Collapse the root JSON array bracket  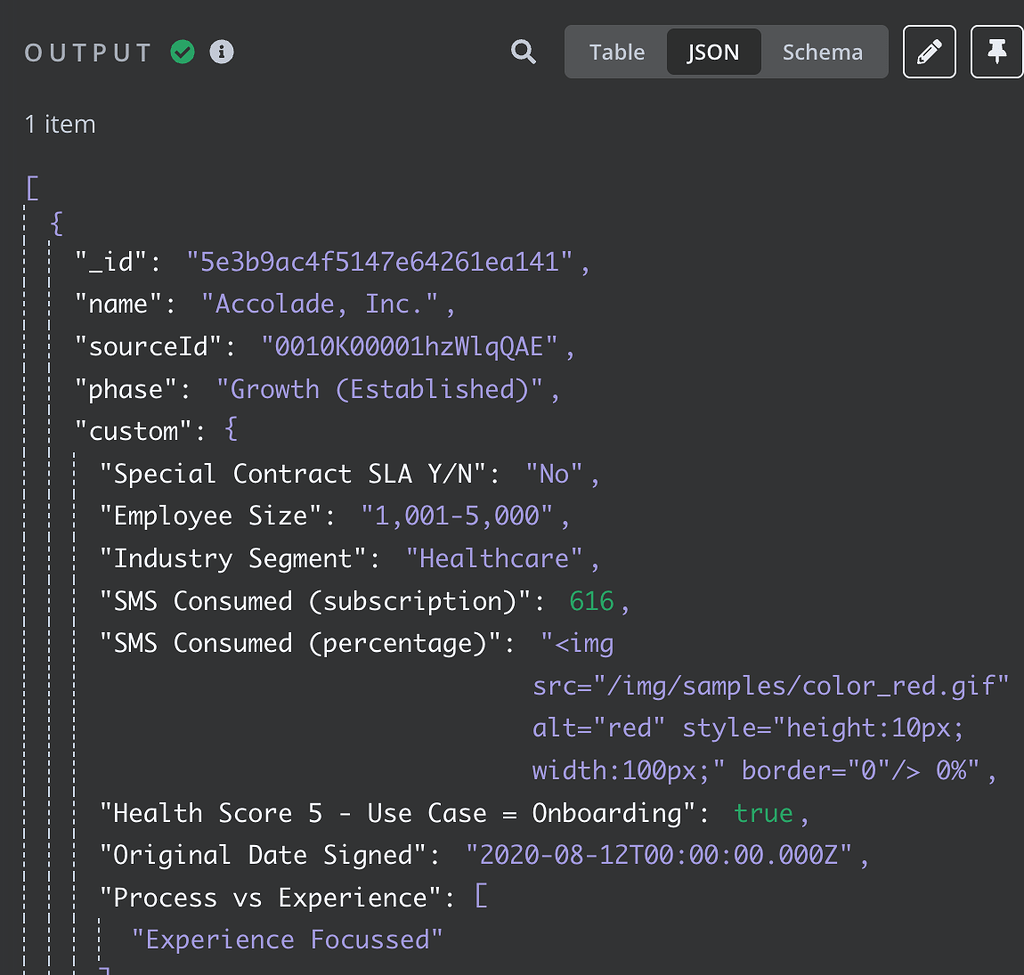point(31,187)
